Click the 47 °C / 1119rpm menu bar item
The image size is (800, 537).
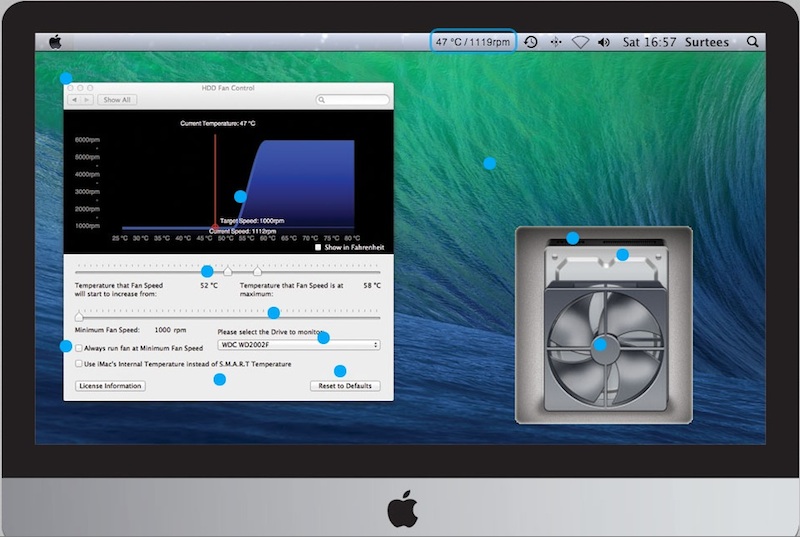(473, 42)
